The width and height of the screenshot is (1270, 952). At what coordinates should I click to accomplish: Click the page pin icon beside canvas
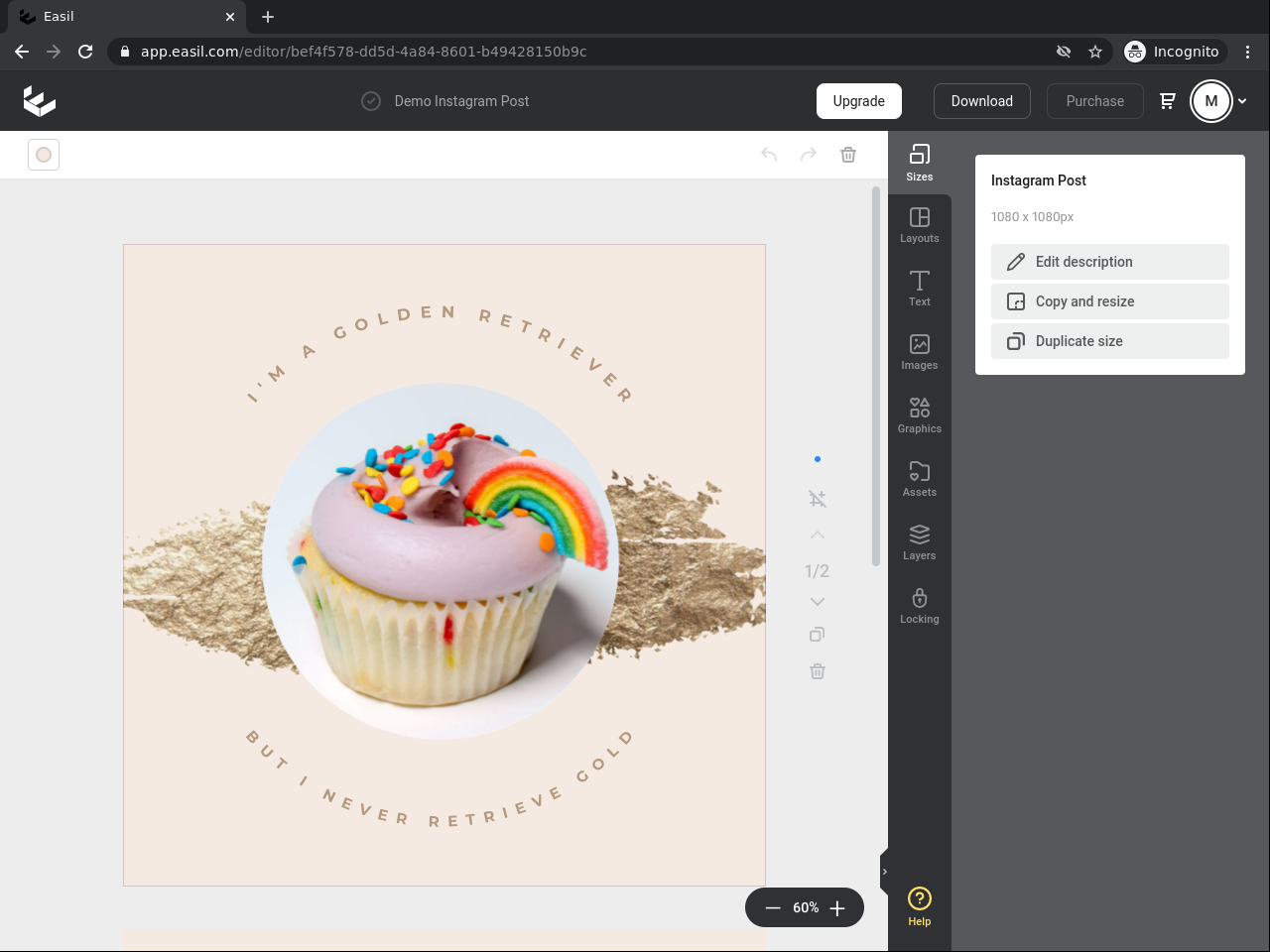tap(818, 499)
